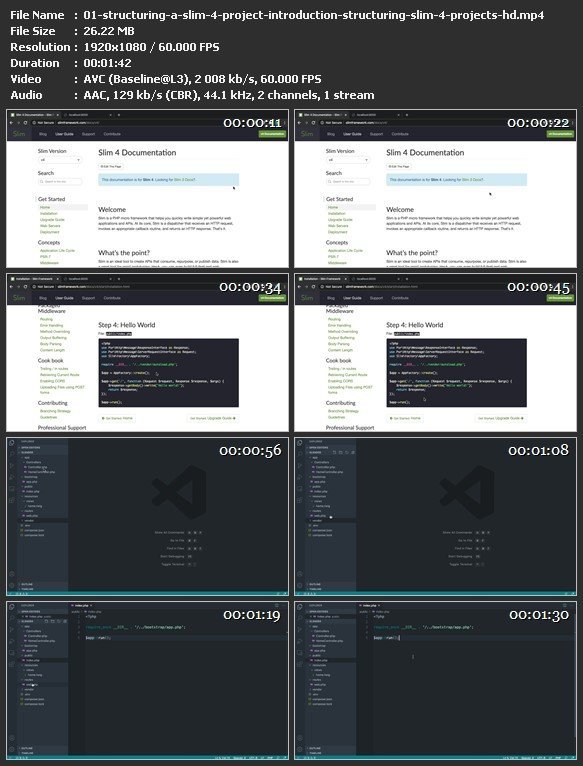Expand TIMELINE section in 00:00:56 frame

(x=27, y=589)
